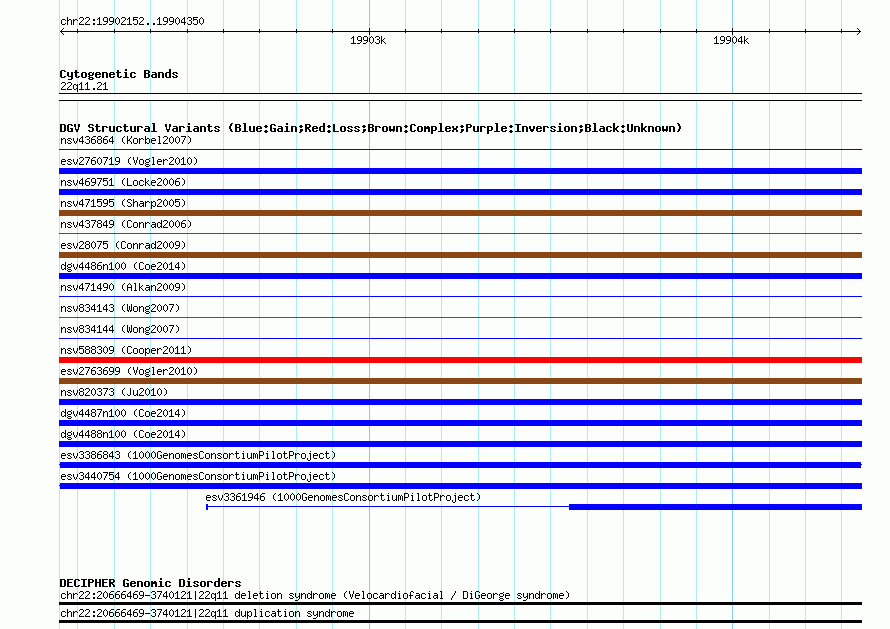
Task: Select the dgv4486n100 (Coe2014) gain bar
Action: click(x=460, y=276)
